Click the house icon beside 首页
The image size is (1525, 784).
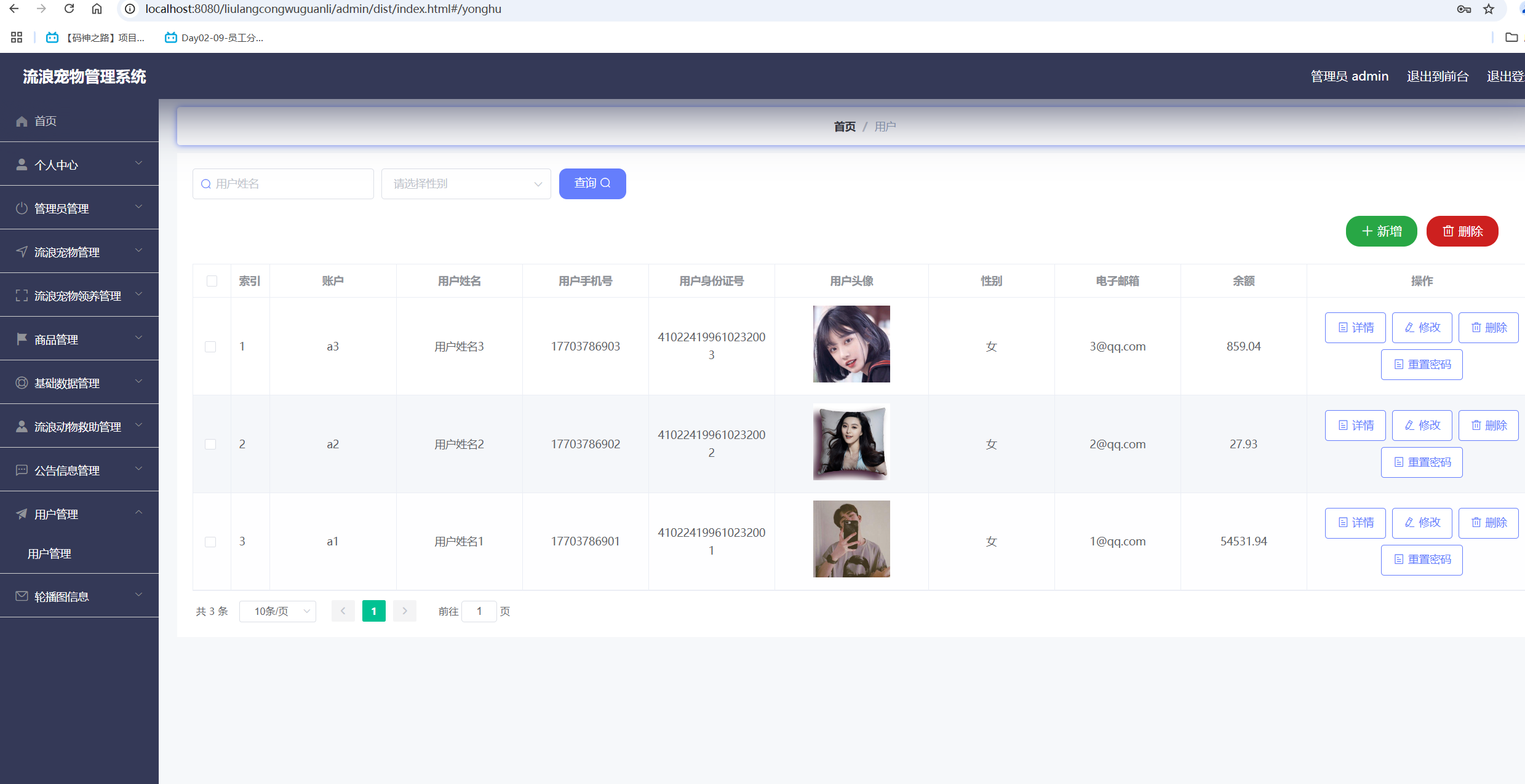22,121
